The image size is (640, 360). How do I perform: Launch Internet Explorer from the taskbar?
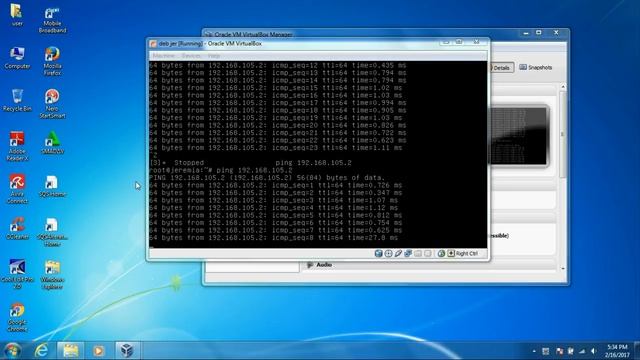(x=42, y=351)
